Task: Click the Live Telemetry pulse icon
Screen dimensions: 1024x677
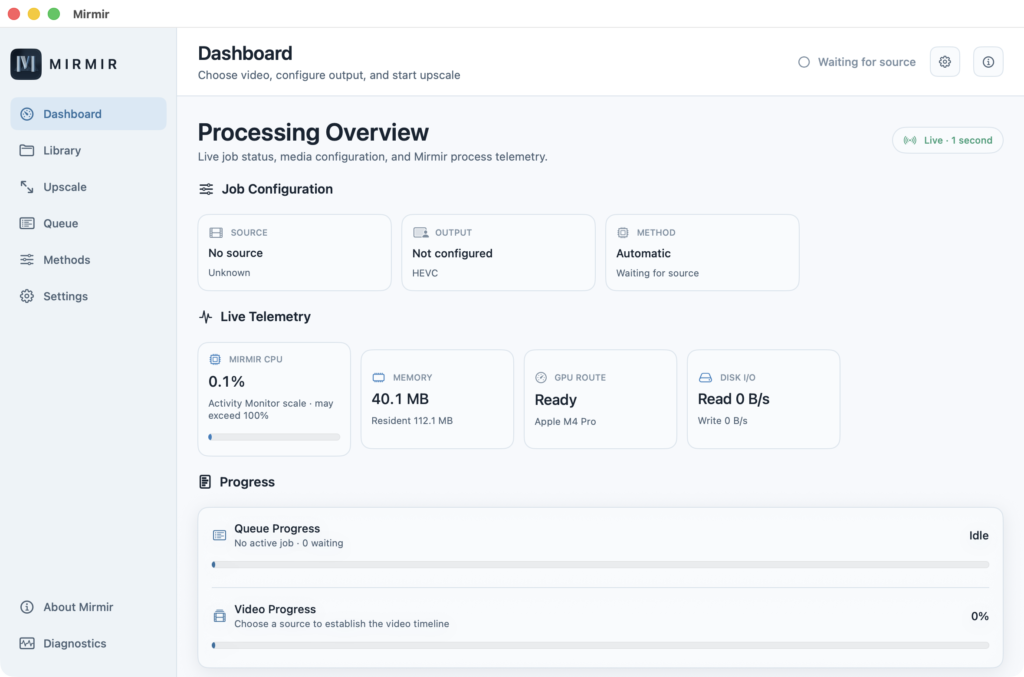Action: pyautogui.click(x=205, y=317)
